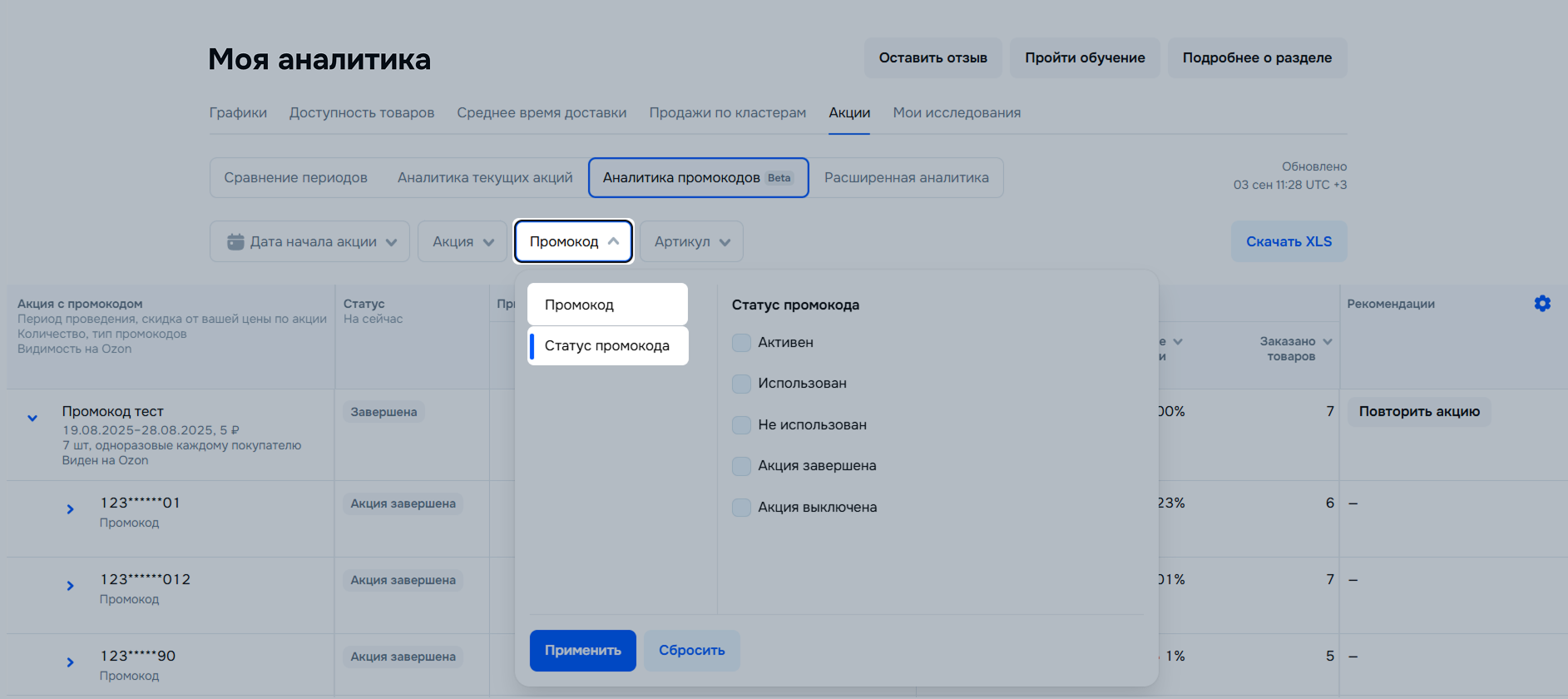Open the Артикул filter dropdown
Image resolution: width=1568 pixels, height=699 pixels.
click(690, 241)
